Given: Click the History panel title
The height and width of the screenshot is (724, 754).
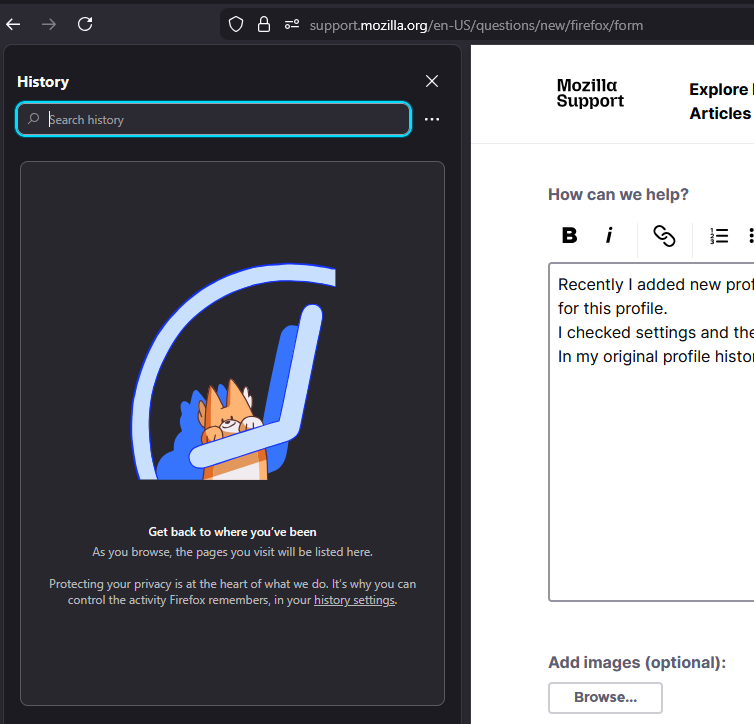Looking at the screenshot, I should pyautogui.click(x=43, y=82).
